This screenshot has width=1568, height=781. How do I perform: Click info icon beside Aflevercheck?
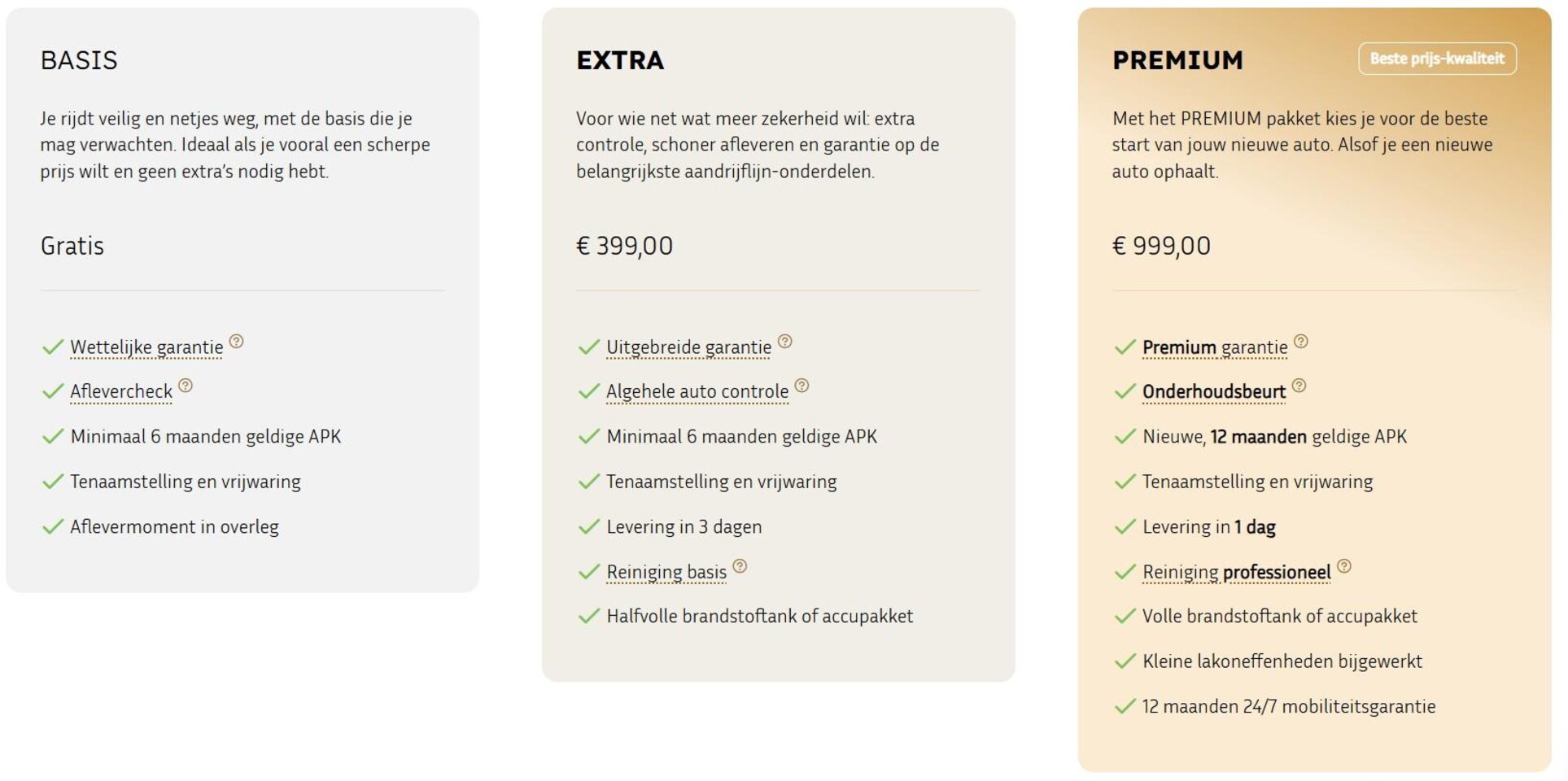click(186, 386)
